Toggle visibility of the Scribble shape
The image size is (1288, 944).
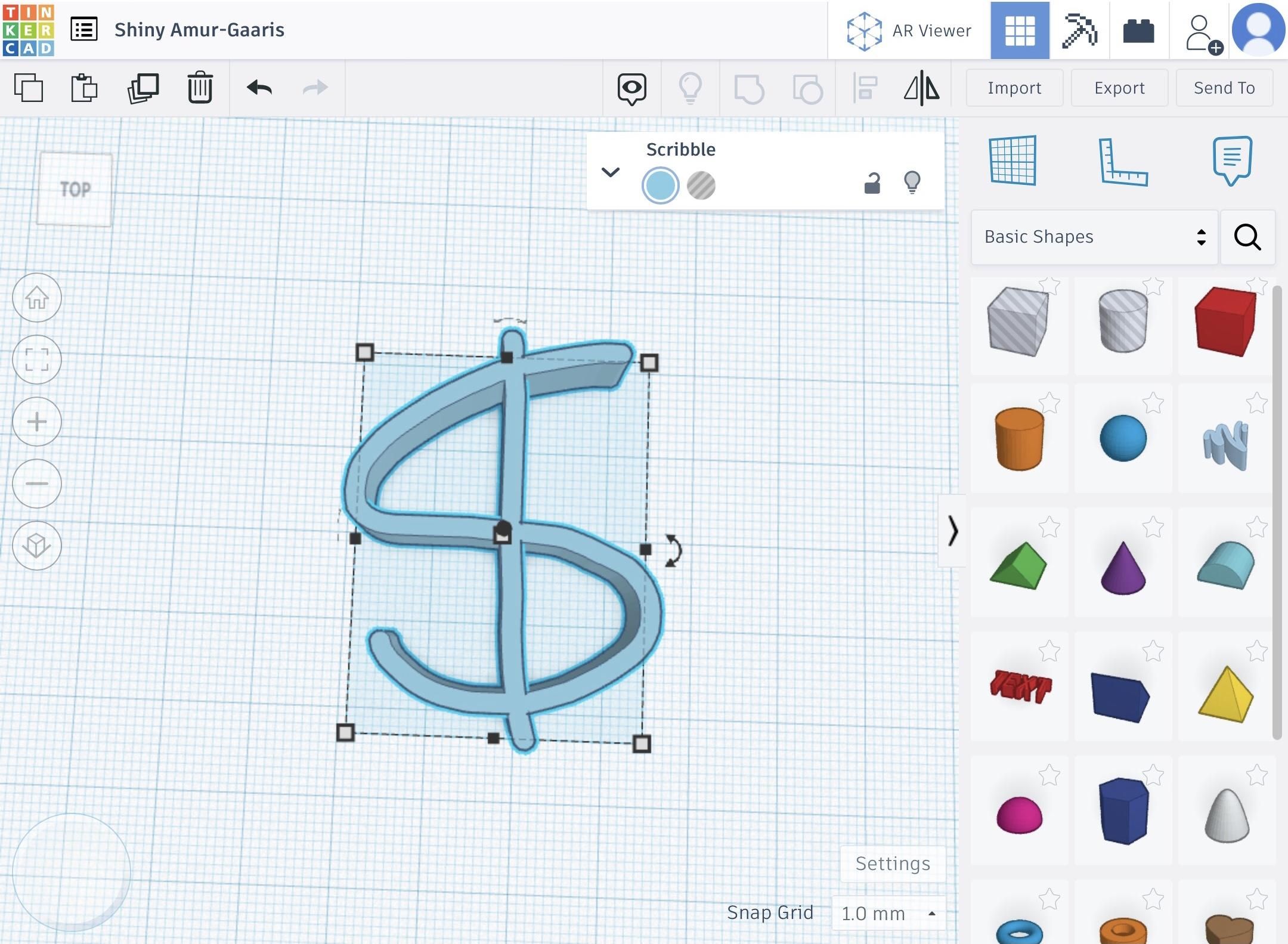pyautogui.click(x=912, y=182)
